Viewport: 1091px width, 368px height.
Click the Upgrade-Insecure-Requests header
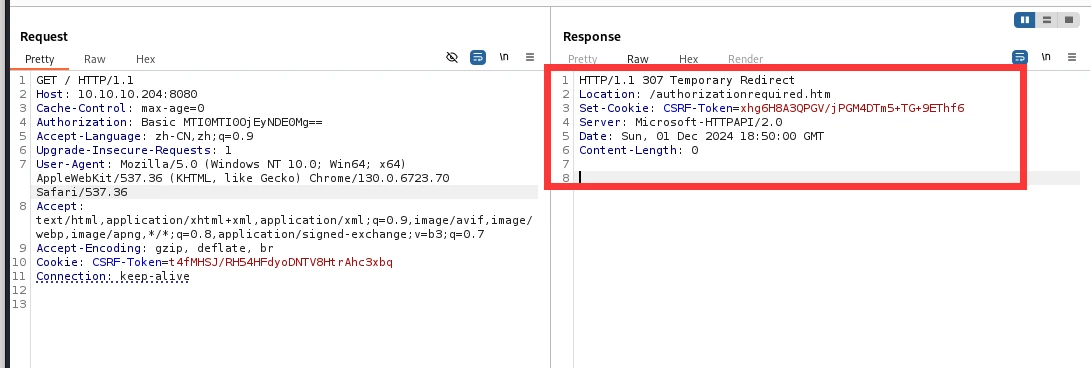[134, 150]
